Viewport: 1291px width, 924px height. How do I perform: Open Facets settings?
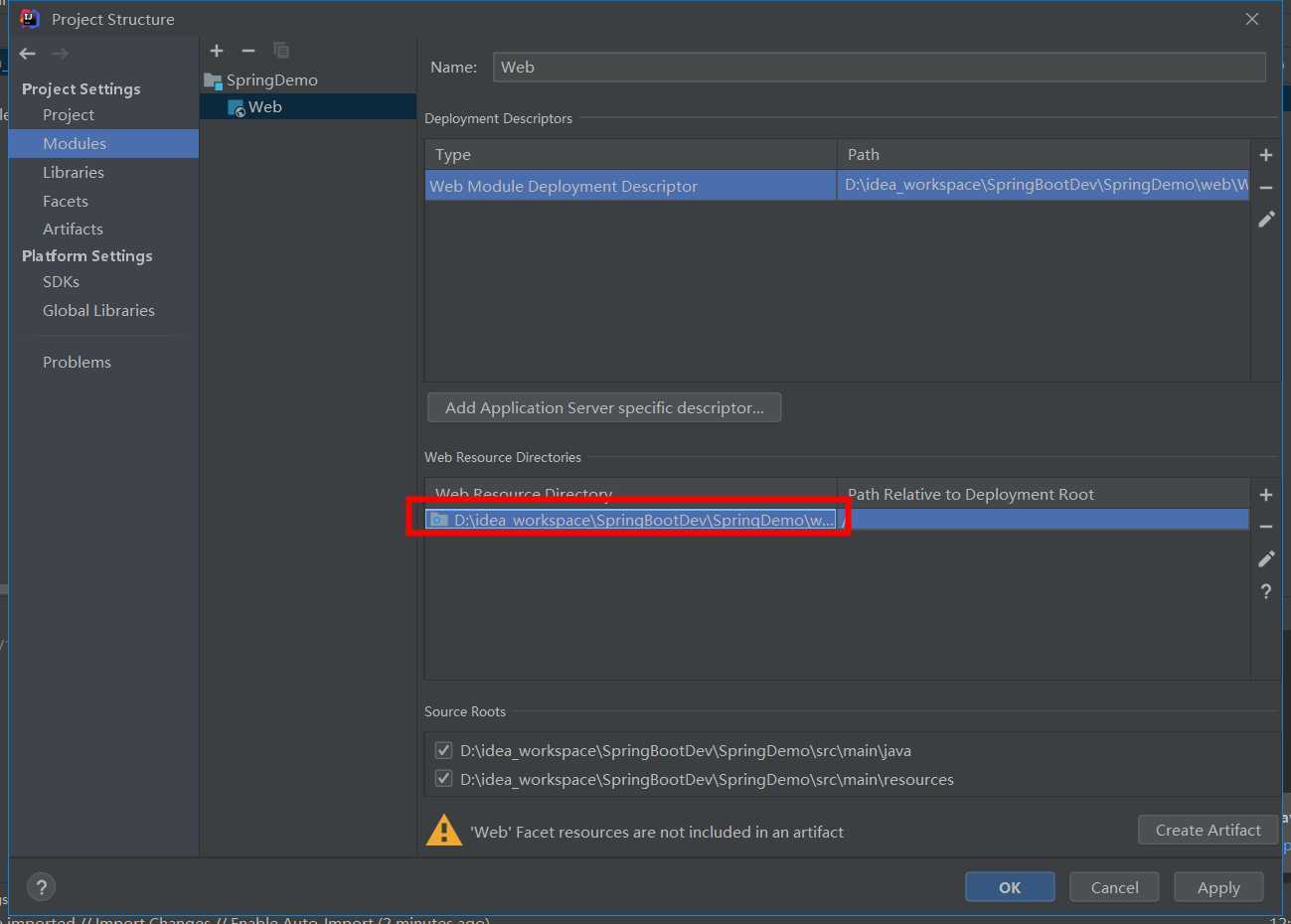pos(66,201)
